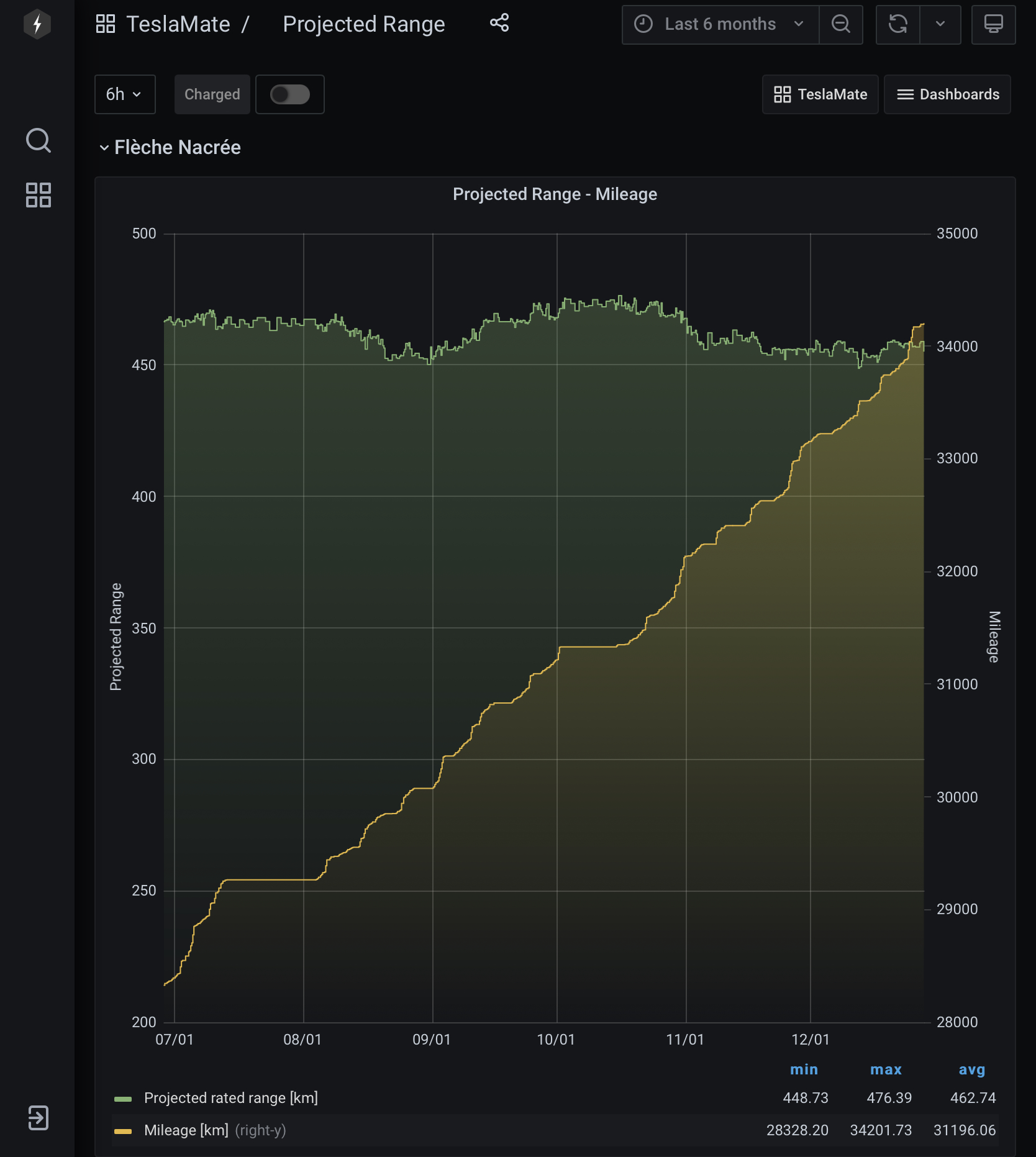Open the TeslaMate link button
1036x1157 pixels.
[820, 94]
